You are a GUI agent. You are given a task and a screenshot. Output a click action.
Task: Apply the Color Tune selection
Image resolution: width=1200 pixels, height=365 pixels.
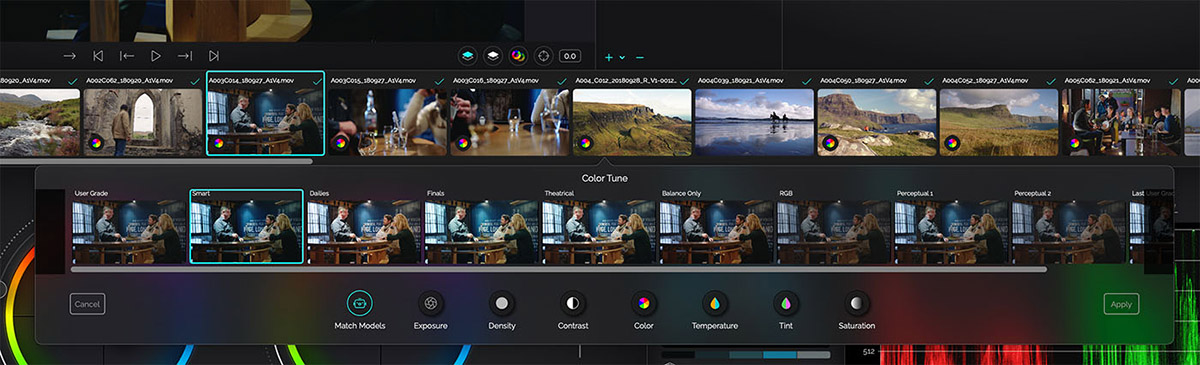tap(1121, 304)
